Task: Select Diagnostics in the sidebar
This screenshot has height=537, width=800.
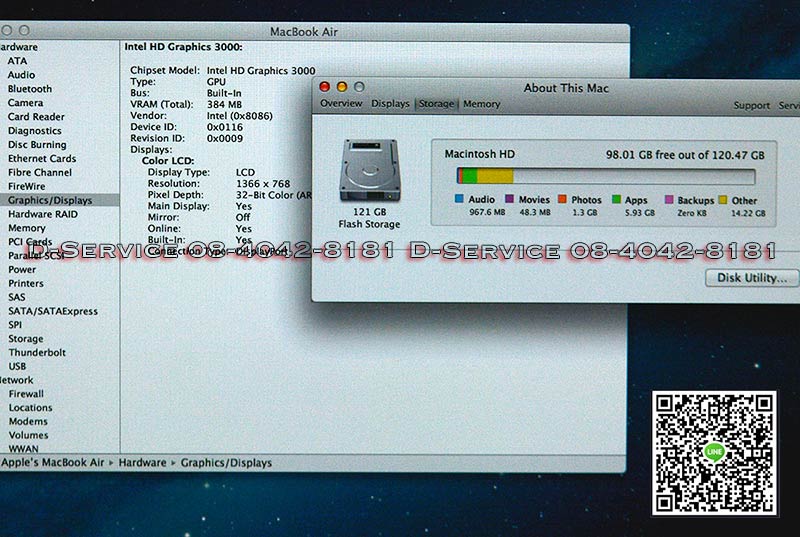Action: [x=34, y=131]
